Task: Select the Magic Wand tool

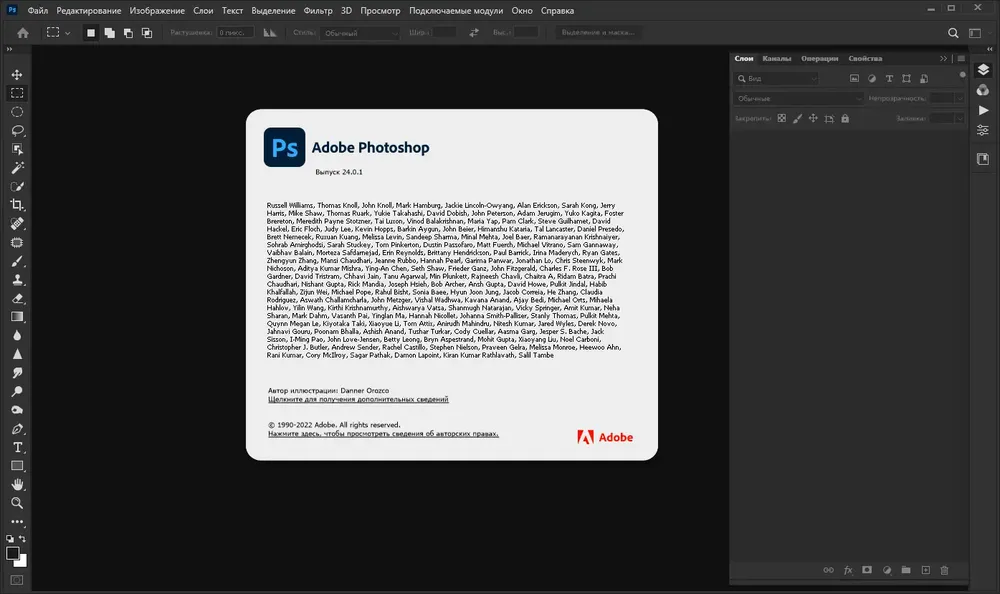Action: click(x=17, y=167)
